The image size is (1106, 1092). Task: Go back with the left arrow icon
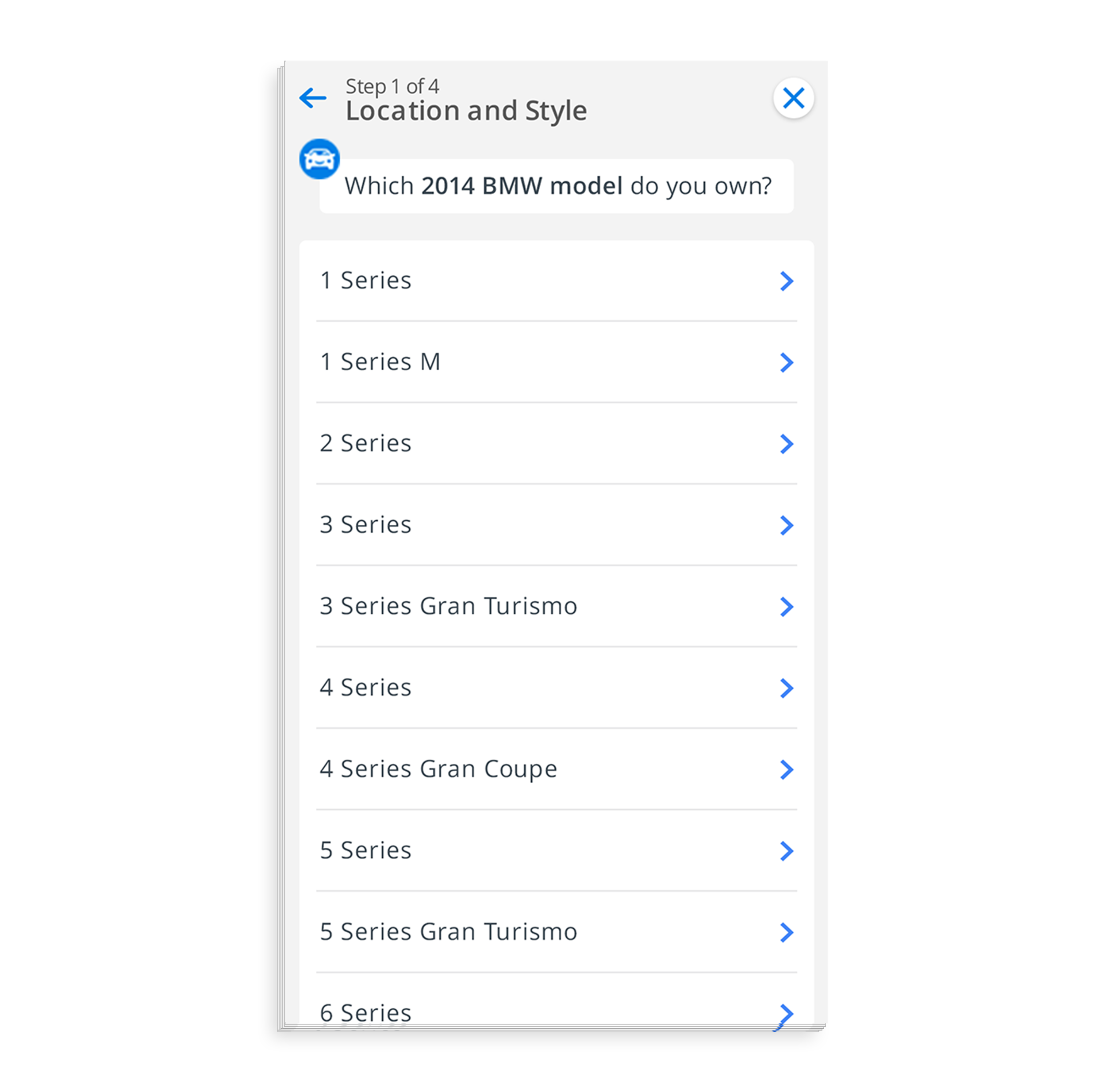point(313,98)
